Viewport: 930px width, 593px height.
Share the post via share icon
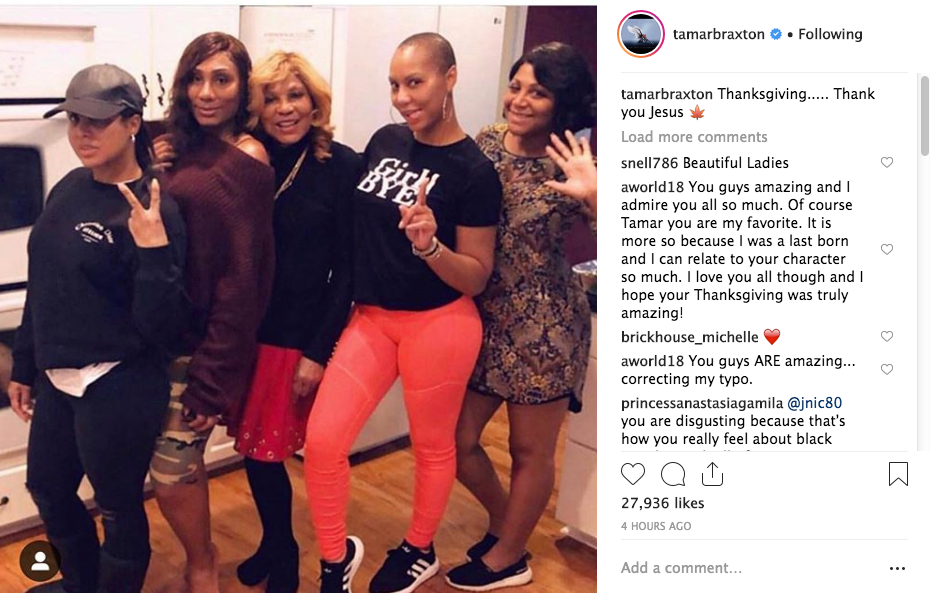tap(712, 474)
